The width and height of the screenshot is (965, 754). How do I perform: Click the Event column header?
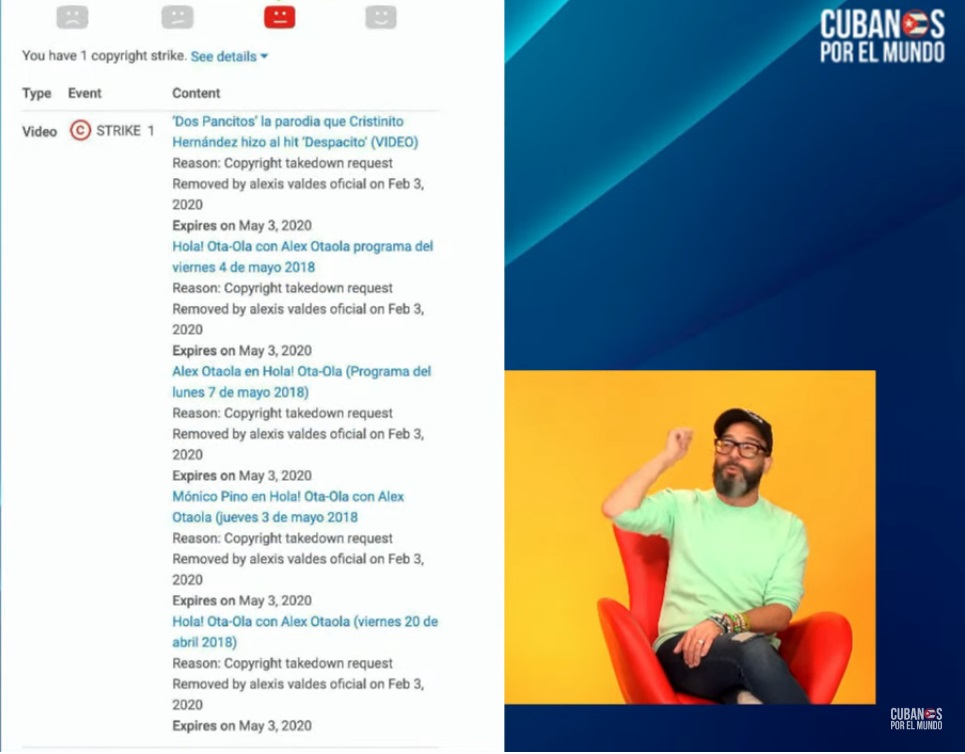85,93
